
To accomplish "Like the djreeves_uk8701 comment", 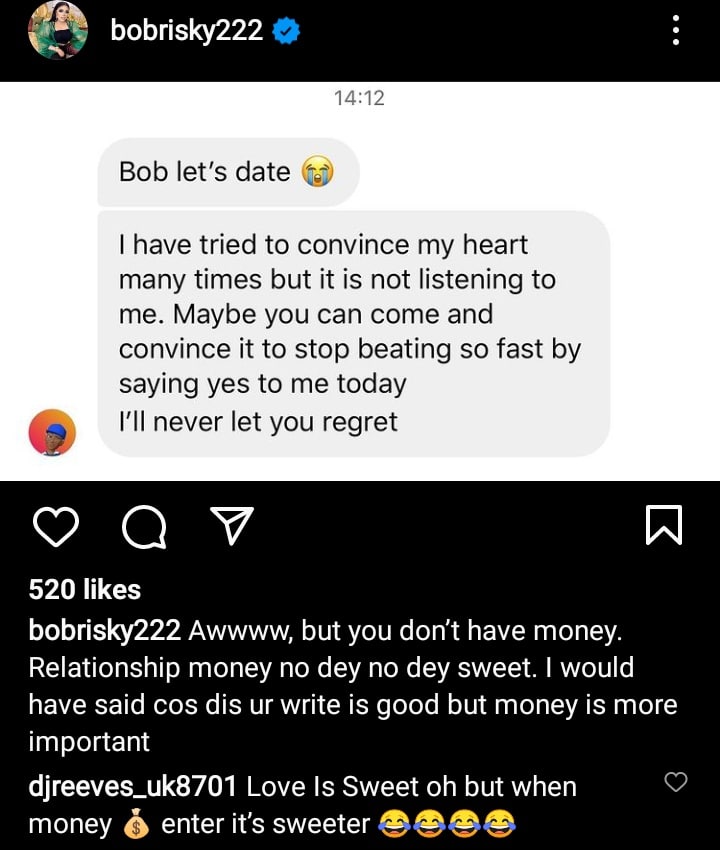I will [x=676, y=782].
